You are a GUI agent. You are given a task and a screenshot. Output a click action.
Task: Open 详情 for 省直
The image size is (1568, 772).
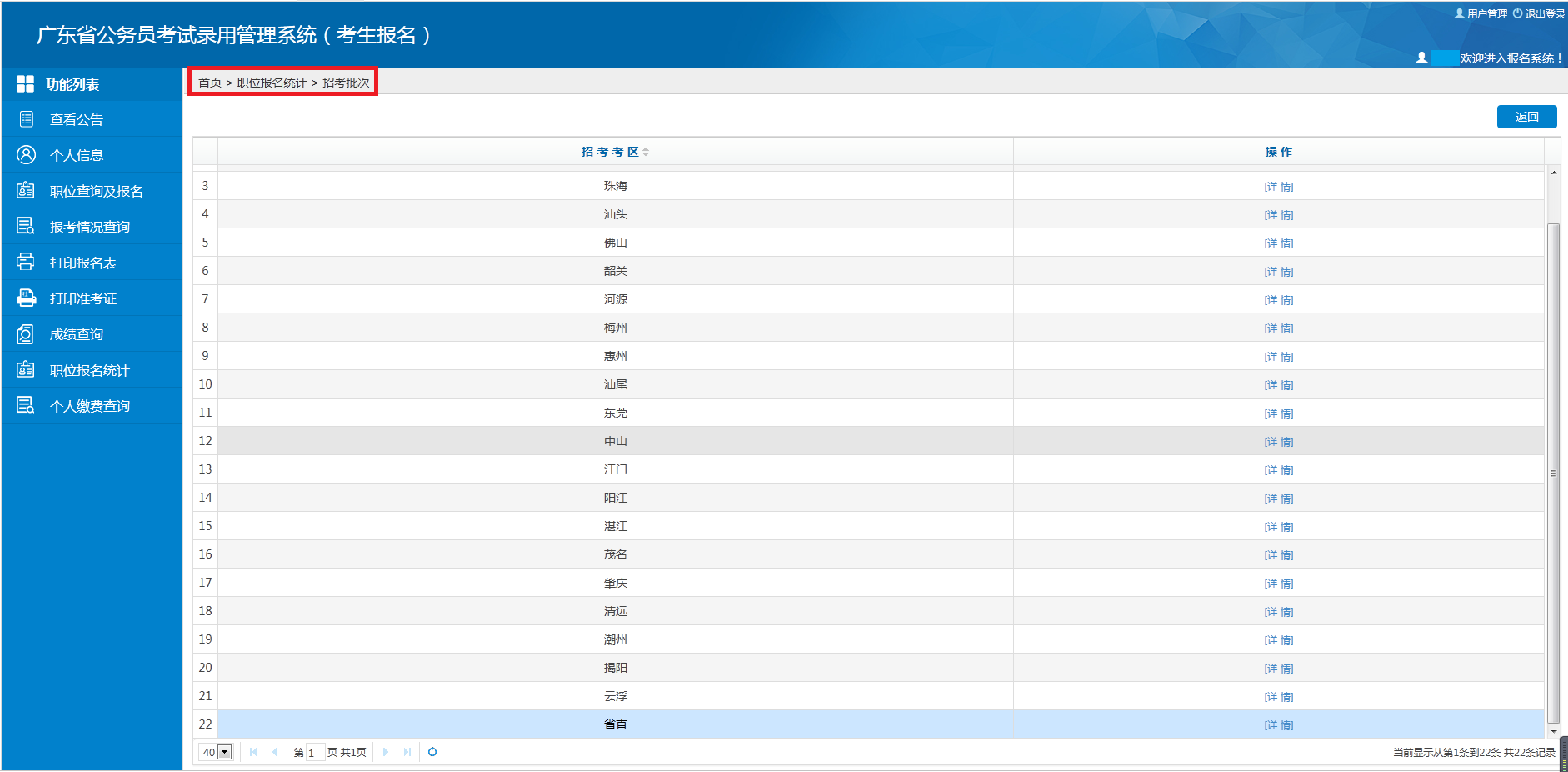click(x=1278, y=725)
